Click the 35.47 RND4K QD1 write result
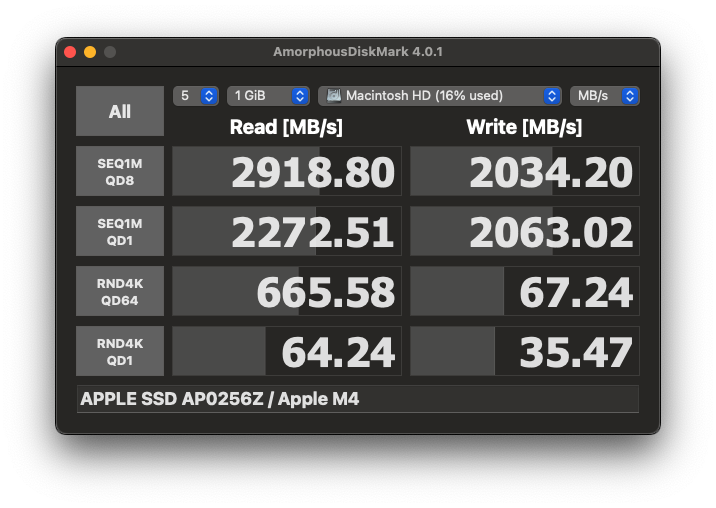Screen dimensions: 716x508 (x=525, y=352)
